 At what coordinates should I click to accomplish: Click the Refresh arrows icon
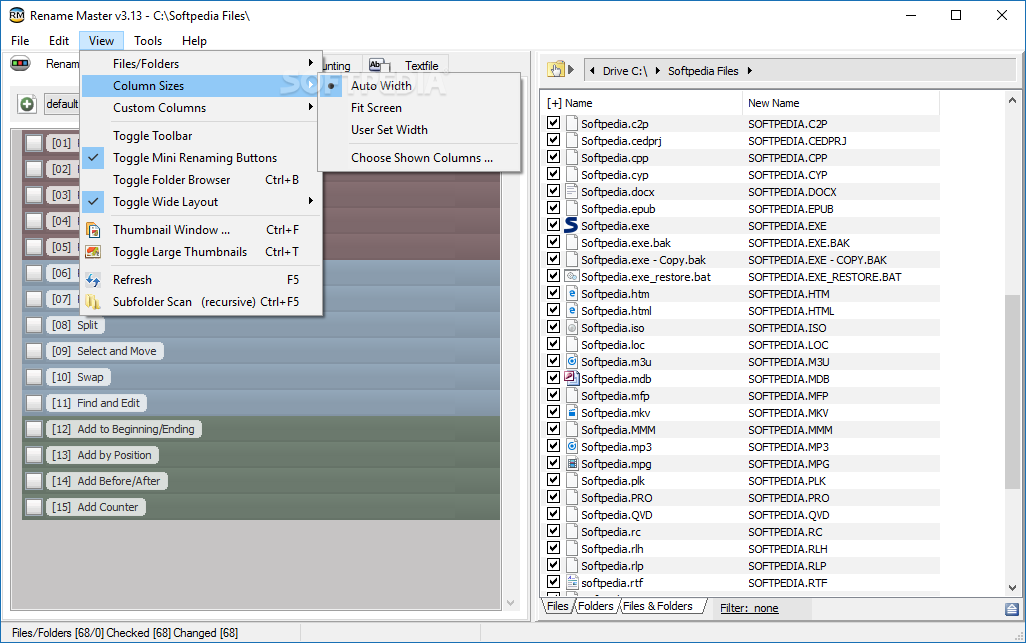pos(94,280)
